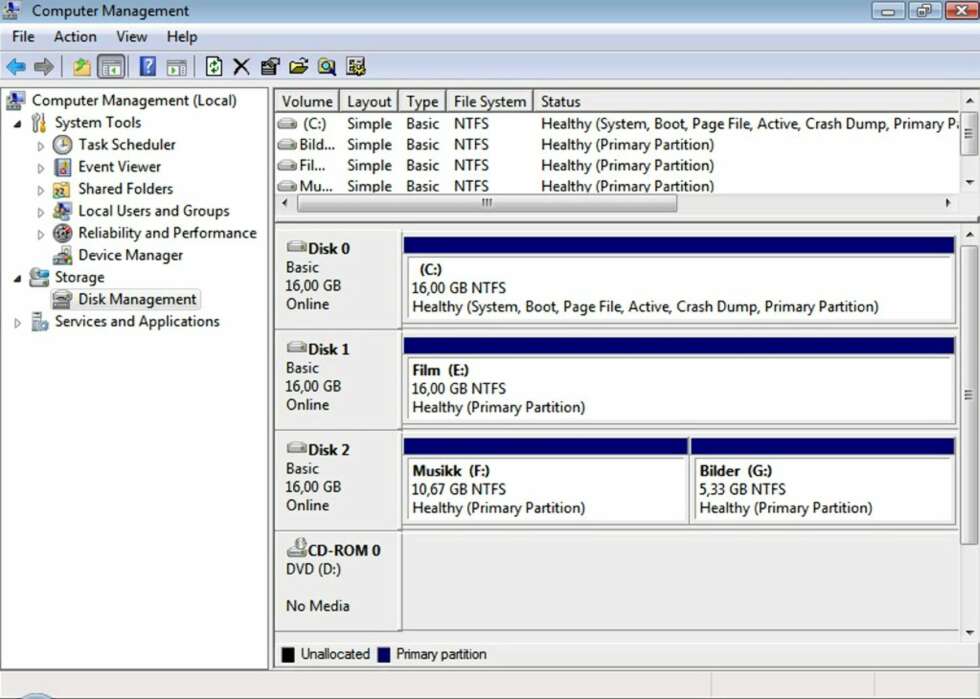Viewport: 980px width, 699px height.
Task: Select the Reliability and Performance icon
Action: point(62,233)
